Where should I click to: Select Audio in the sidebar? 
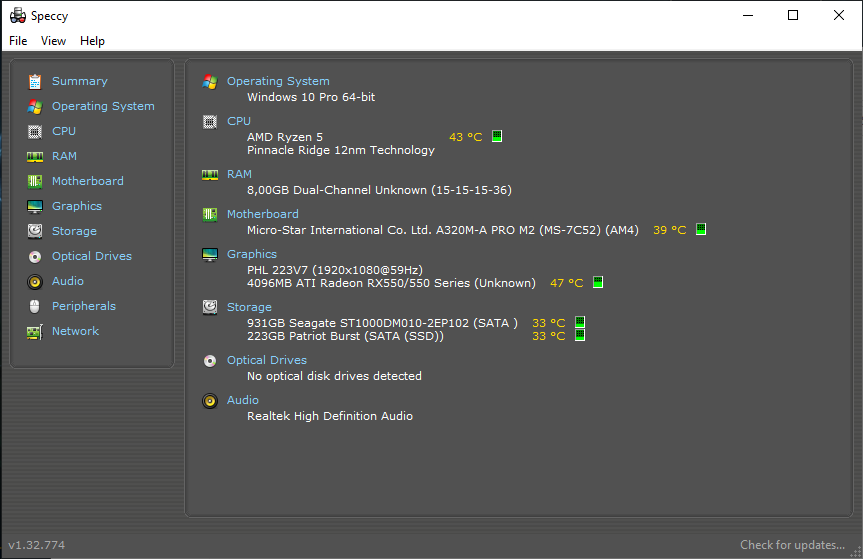[68, 281]
